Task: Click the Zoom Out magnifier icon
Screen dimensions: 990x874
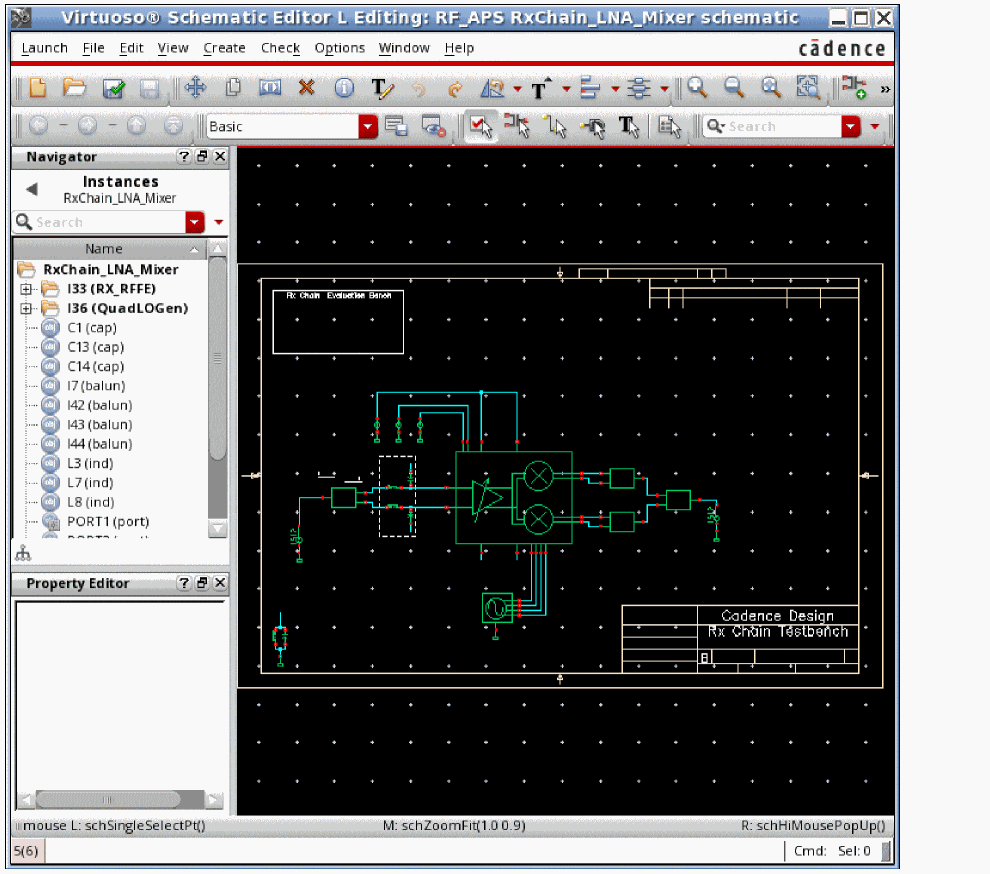Action: pos(734,88)
